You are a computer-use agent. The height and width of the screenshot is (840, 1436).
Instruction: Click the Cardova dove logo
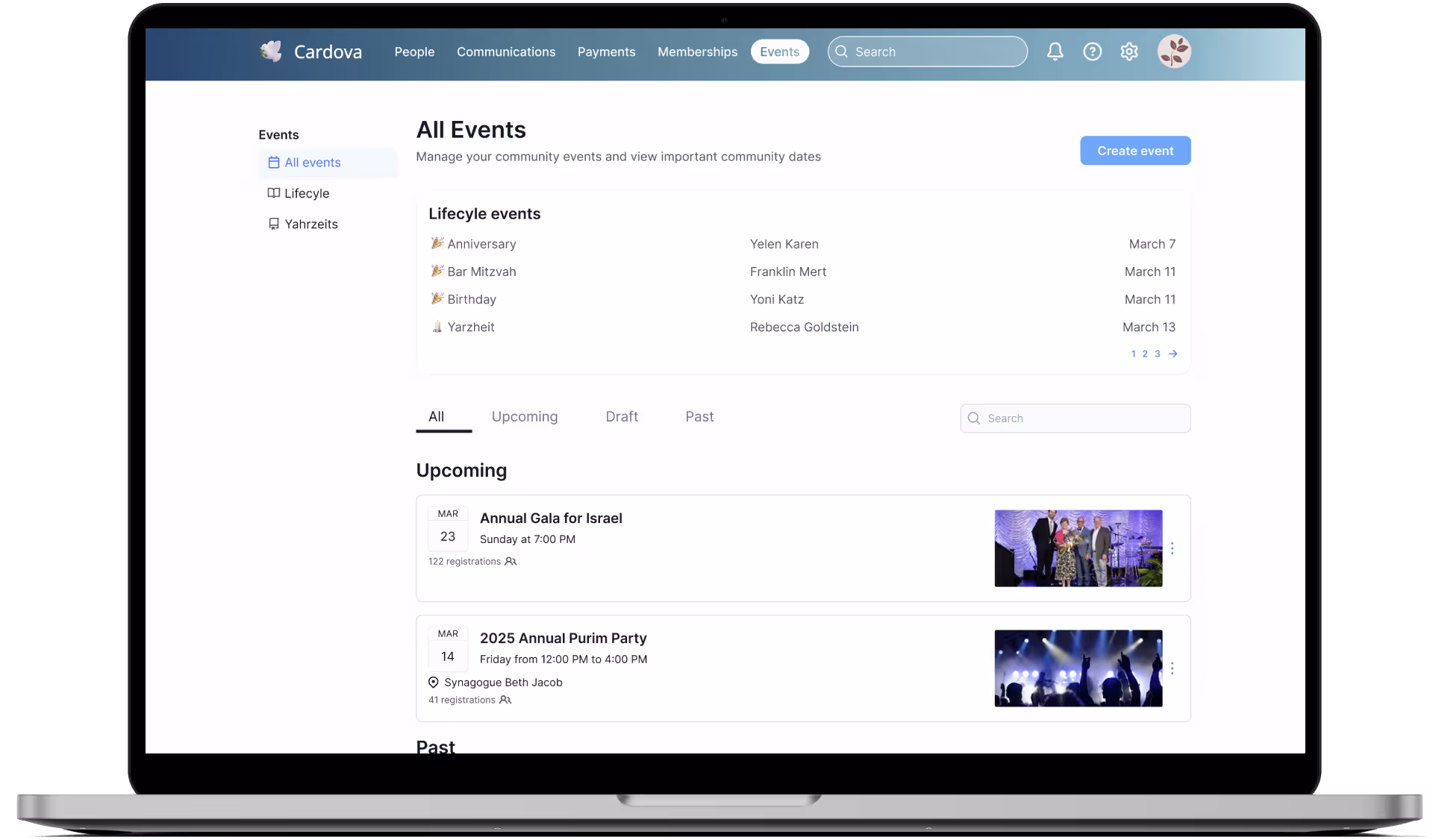(x=271, y=51)
